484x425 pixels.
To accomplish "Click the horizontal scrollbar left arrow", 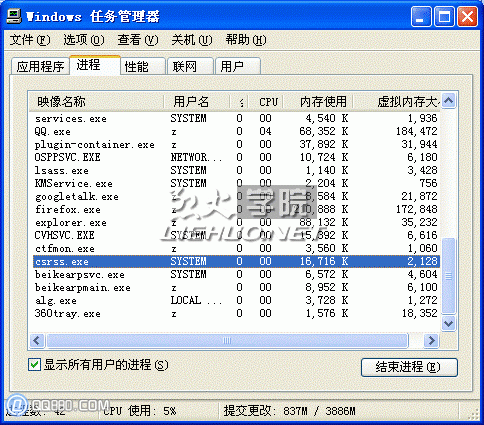I will 37,340.
